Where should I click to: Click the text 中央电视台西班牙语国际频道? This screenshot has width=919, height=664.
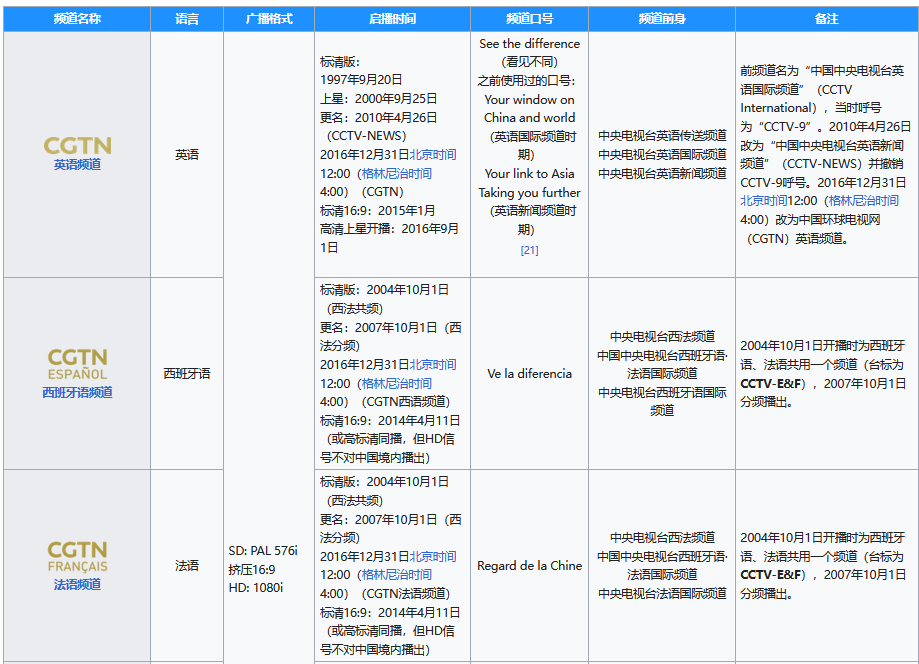[662, 401]
